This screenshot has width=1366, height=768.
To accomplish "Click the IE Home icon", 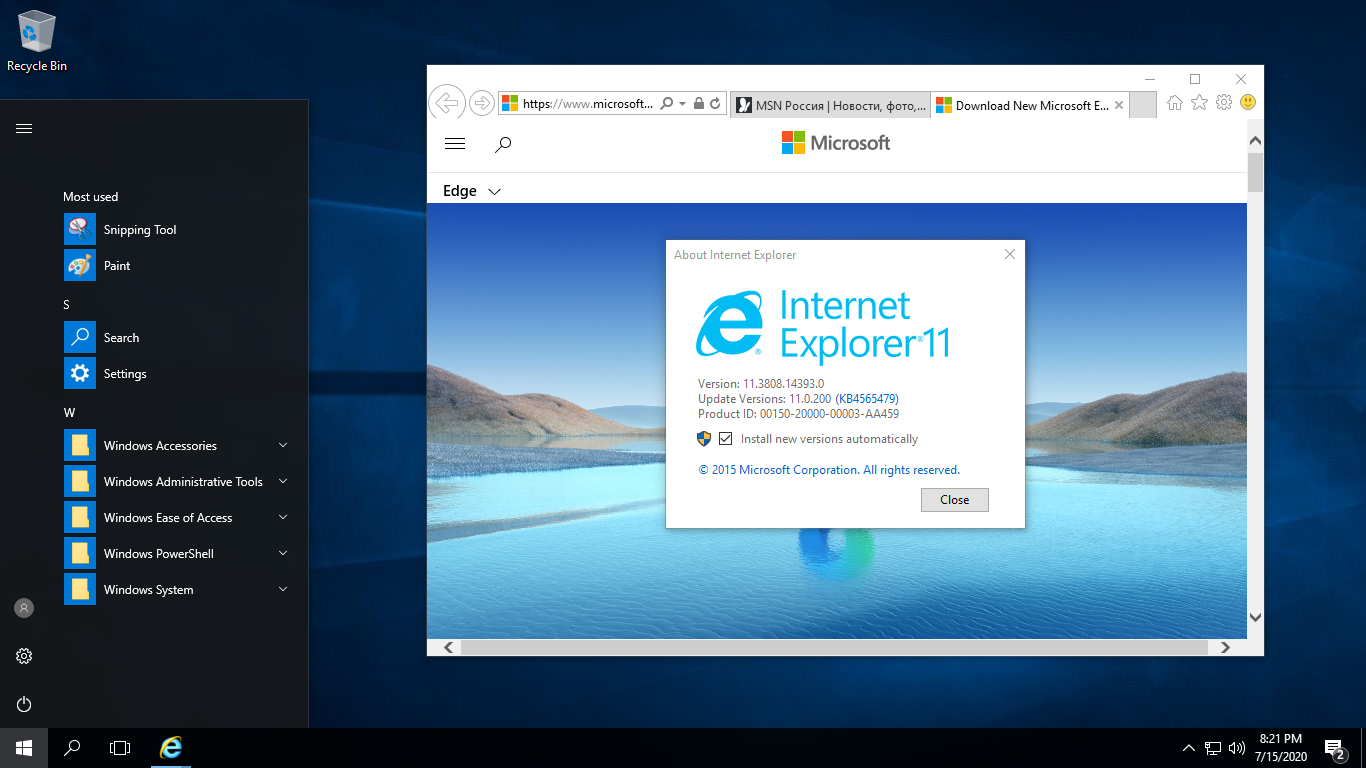I will point(1175,102).
